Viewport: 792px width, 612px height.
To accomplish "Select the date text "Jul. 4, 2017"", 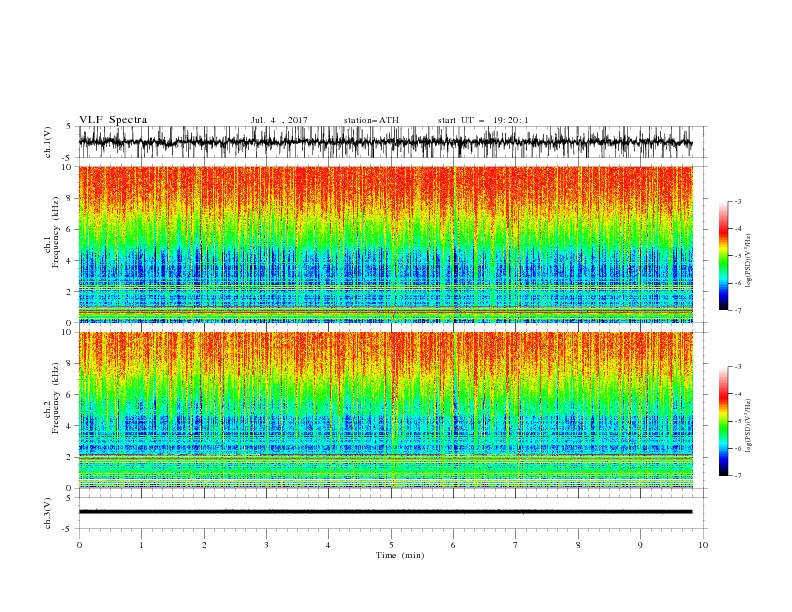I will tap(279, 120).
